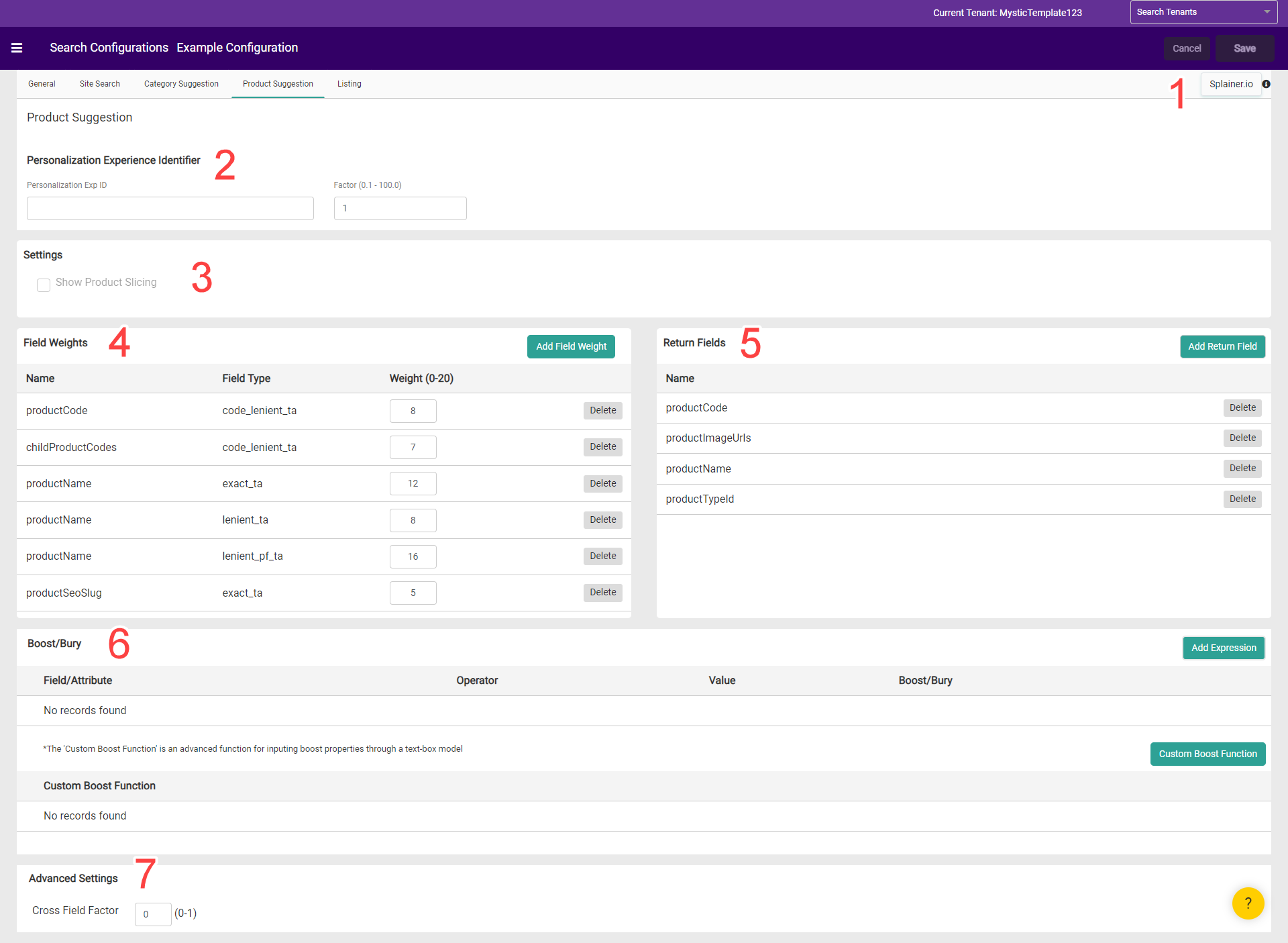Viewport: 1288px width, 943px height.
Task: Click the Personalization Exp ID field
Action: click(170, 208)
